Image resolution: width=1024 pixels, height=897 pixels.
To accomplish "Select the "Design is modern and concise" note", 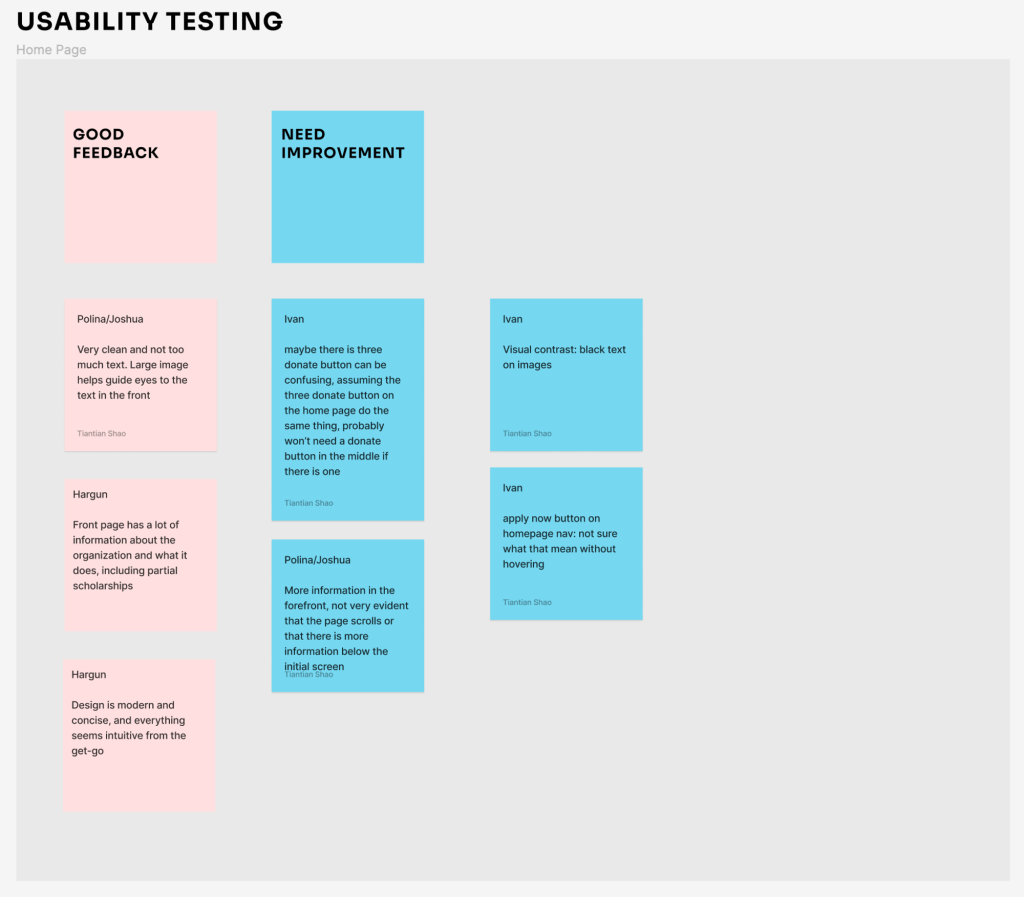I will (128, 728).
